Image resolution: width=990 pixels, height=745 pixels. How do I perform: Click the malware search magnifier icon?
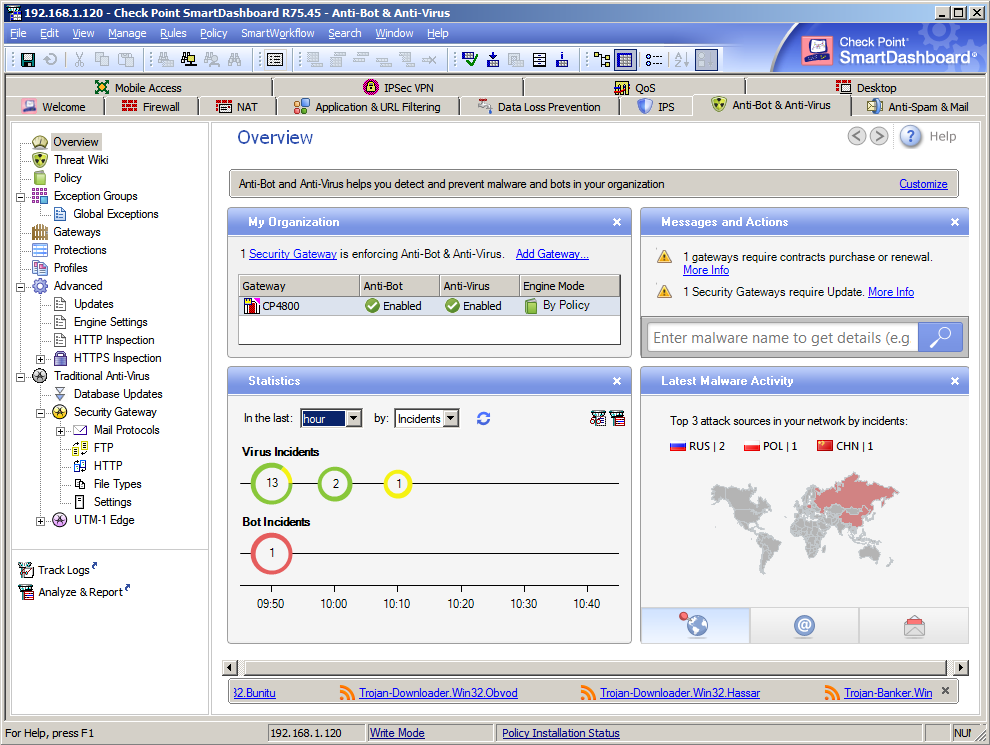click(x=940, y=337)
